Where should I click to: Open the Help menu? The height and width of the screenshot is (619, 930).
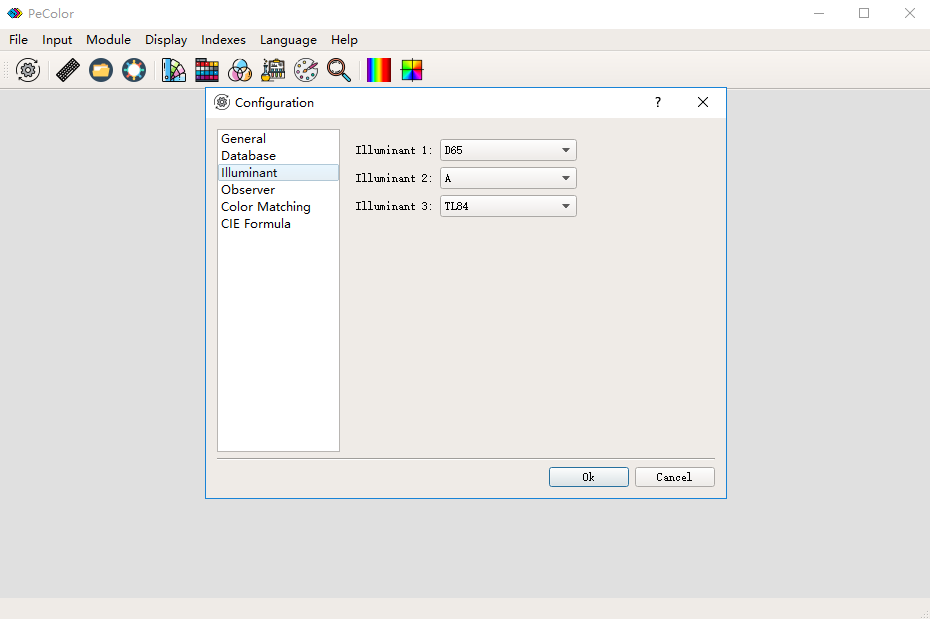[344, 40]
